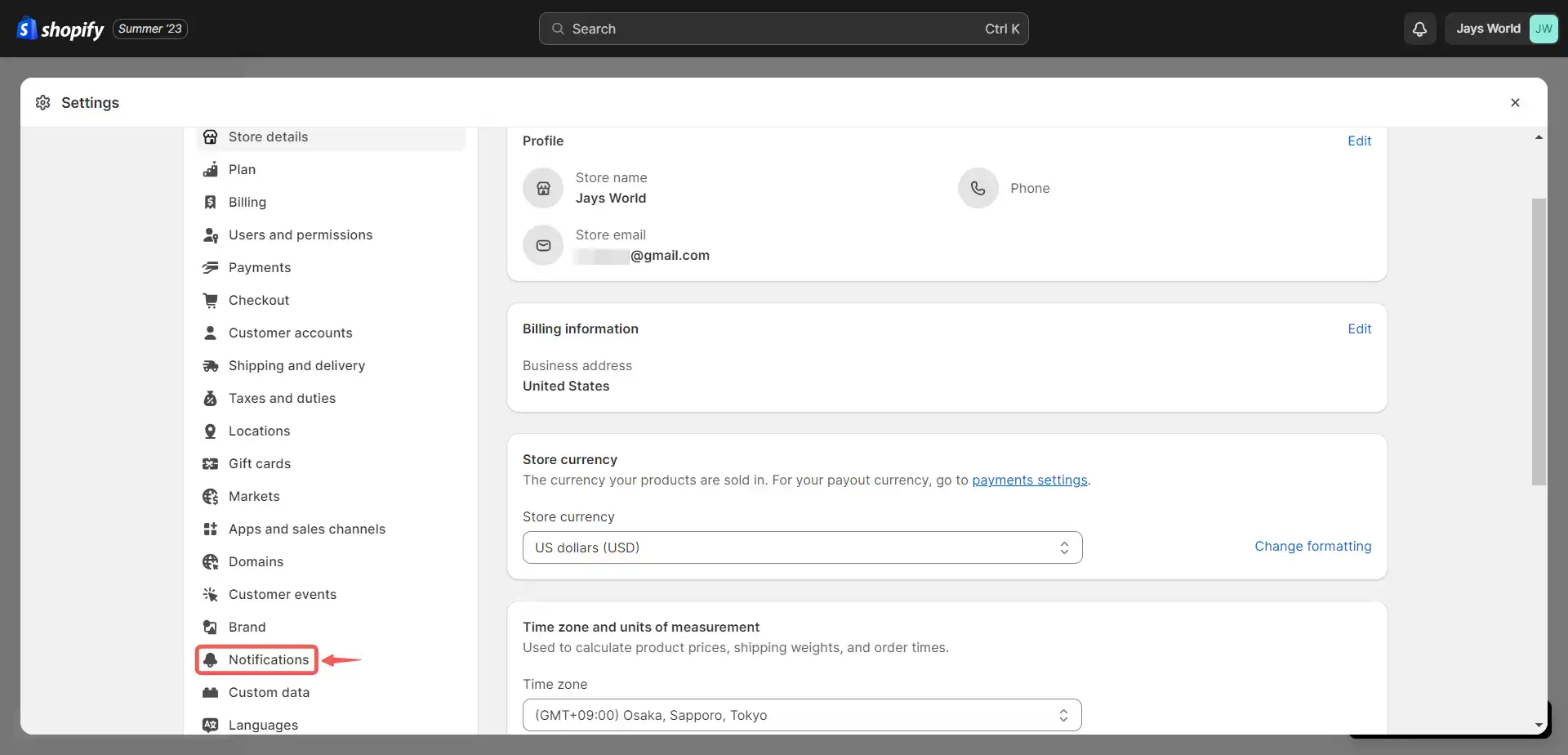Click the Users and permissions icon
The image size is (1568, 755).
click(211, 235)
